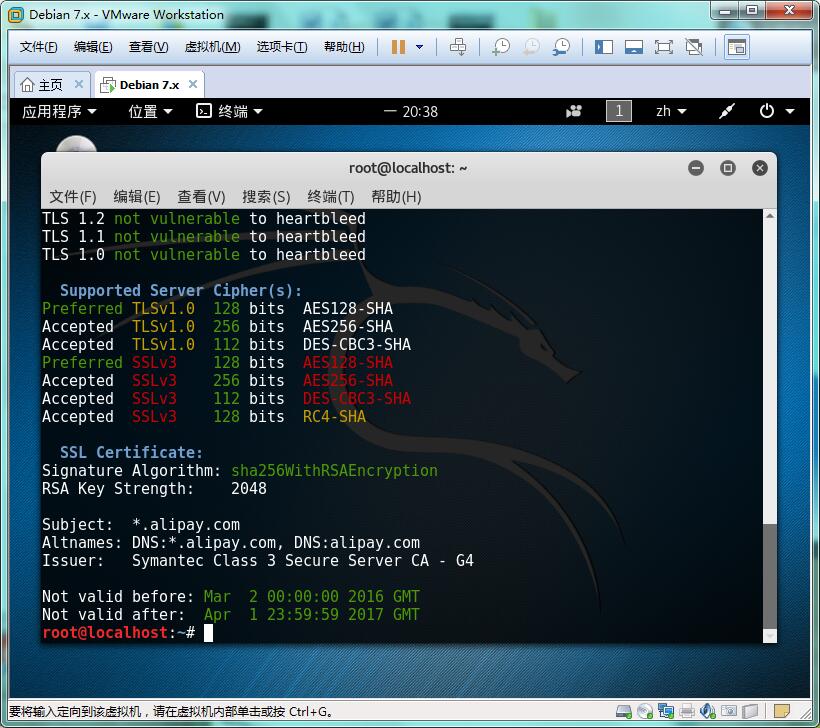Viewport: 820px width, 728px height.
Task: Click the sound card status icon
Action: (708, 711)
